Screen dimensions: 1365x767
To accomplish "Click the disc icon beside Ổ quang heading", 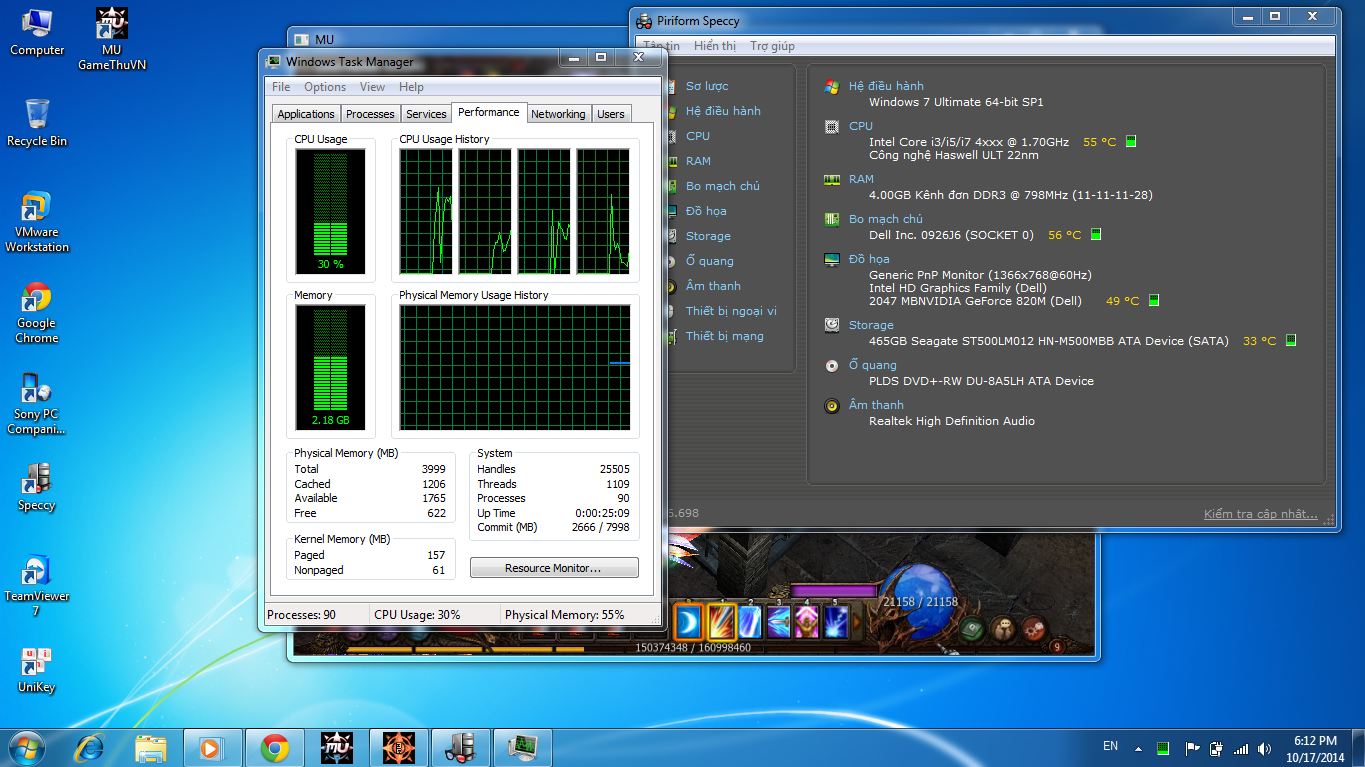I will pos(831,365).
